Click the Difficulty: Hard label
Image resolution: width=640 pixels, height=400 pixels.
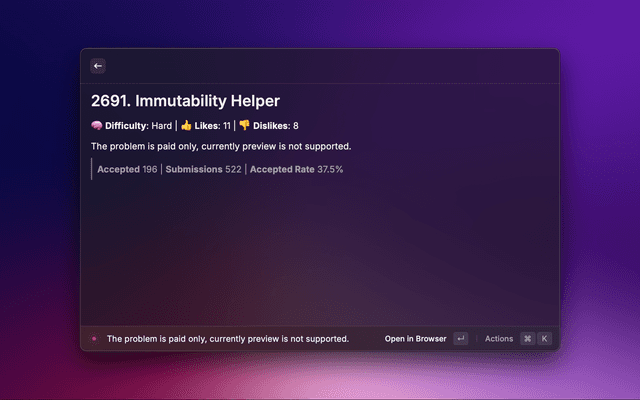[x=138, y=126]
